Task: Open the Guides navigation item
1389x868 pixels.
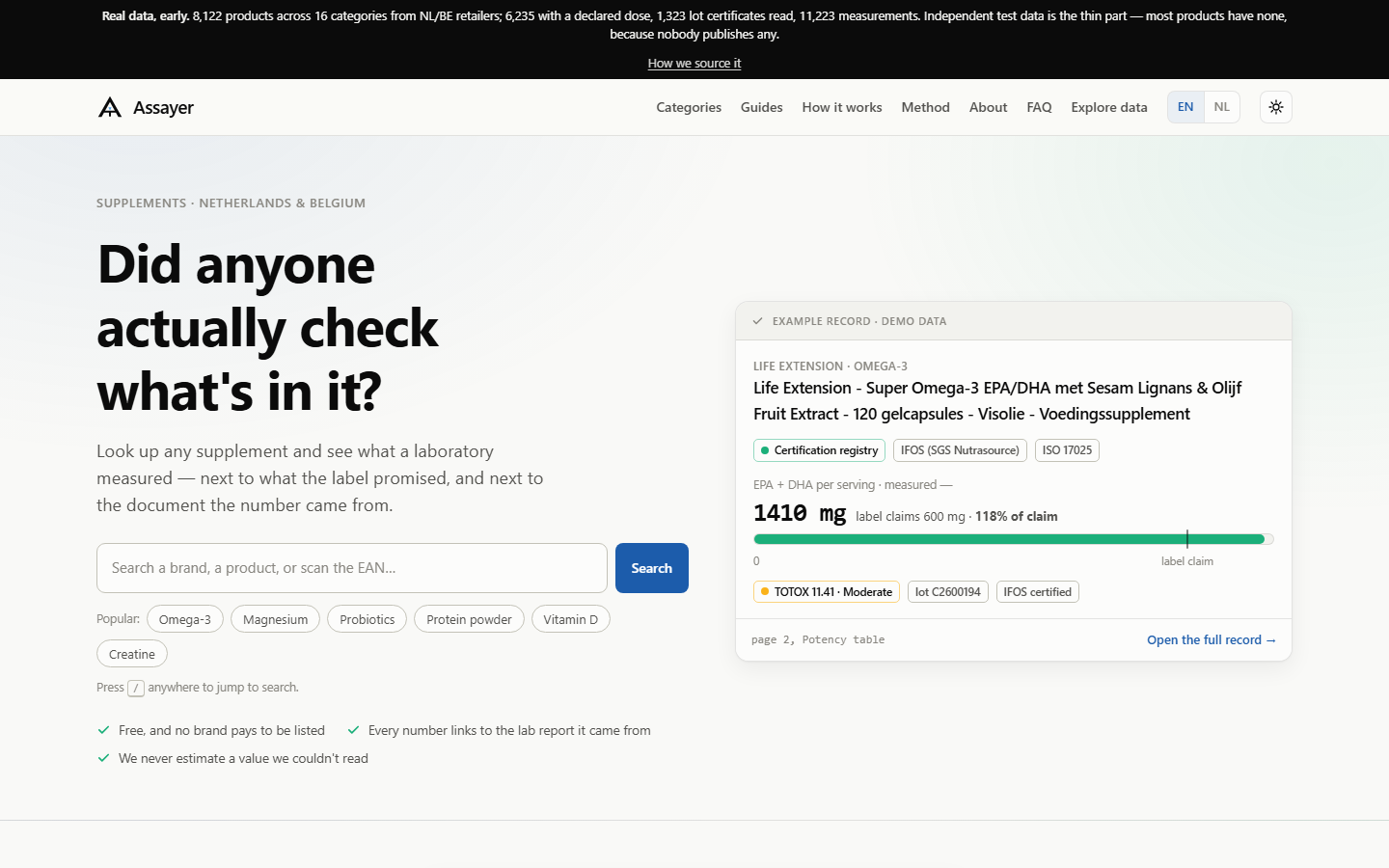Action: (762, 107)
